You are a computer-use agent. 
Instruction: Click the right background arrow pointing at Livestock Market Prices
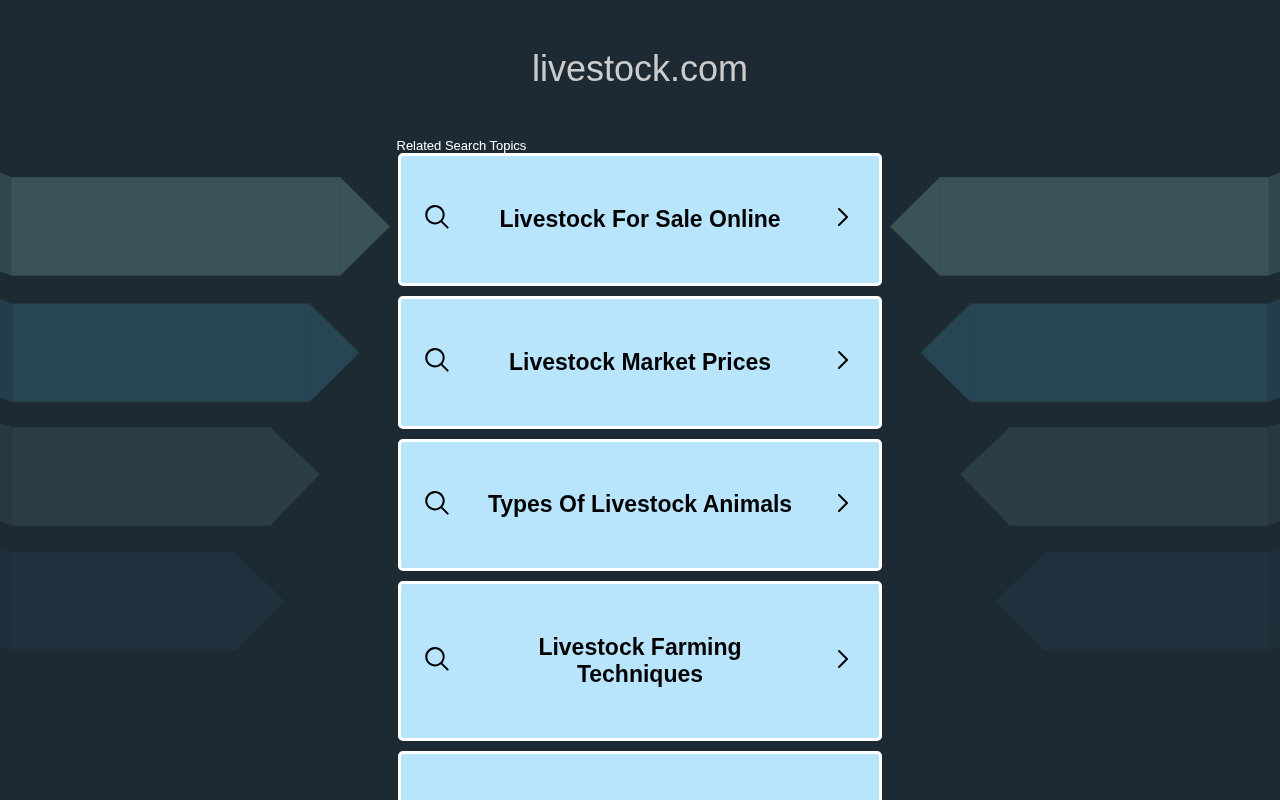[x=1100, y=353]
